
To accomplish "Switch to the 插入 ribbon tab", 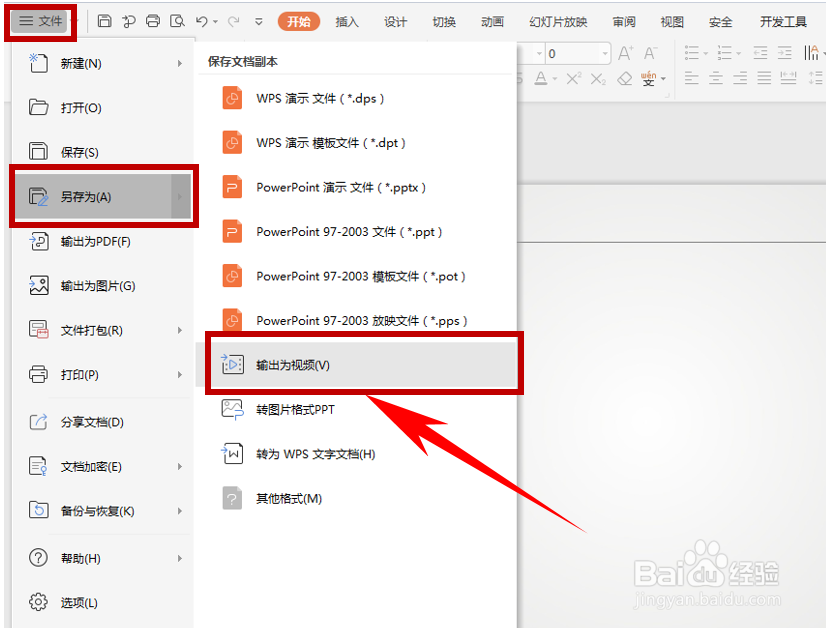I will pos(347,20).
